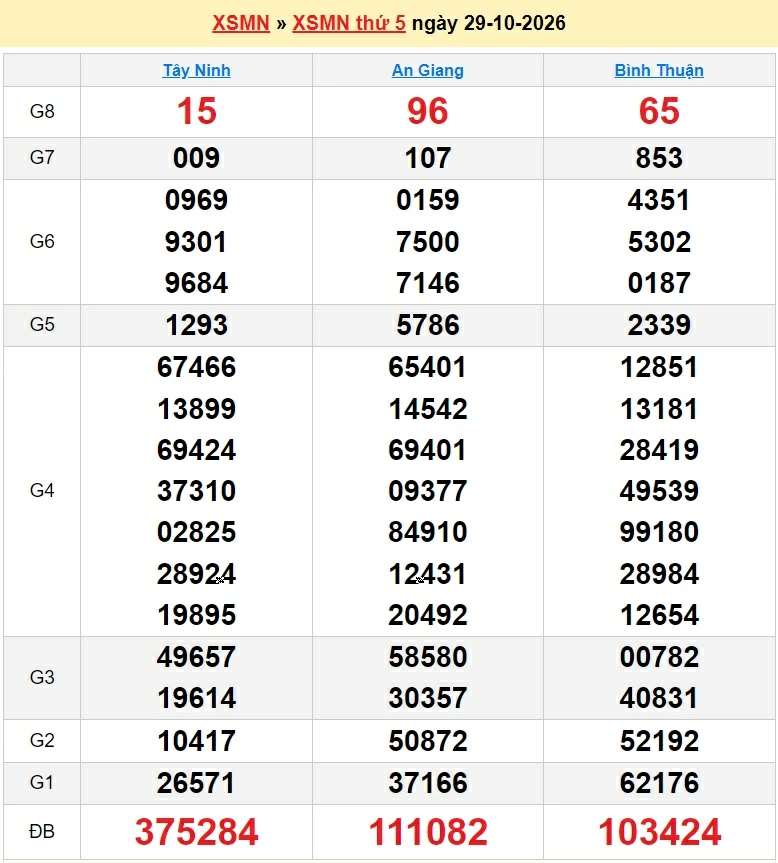This screenshot has width=778, height=863.
Task: Click the G7 row label
Action: pos(42,157)
